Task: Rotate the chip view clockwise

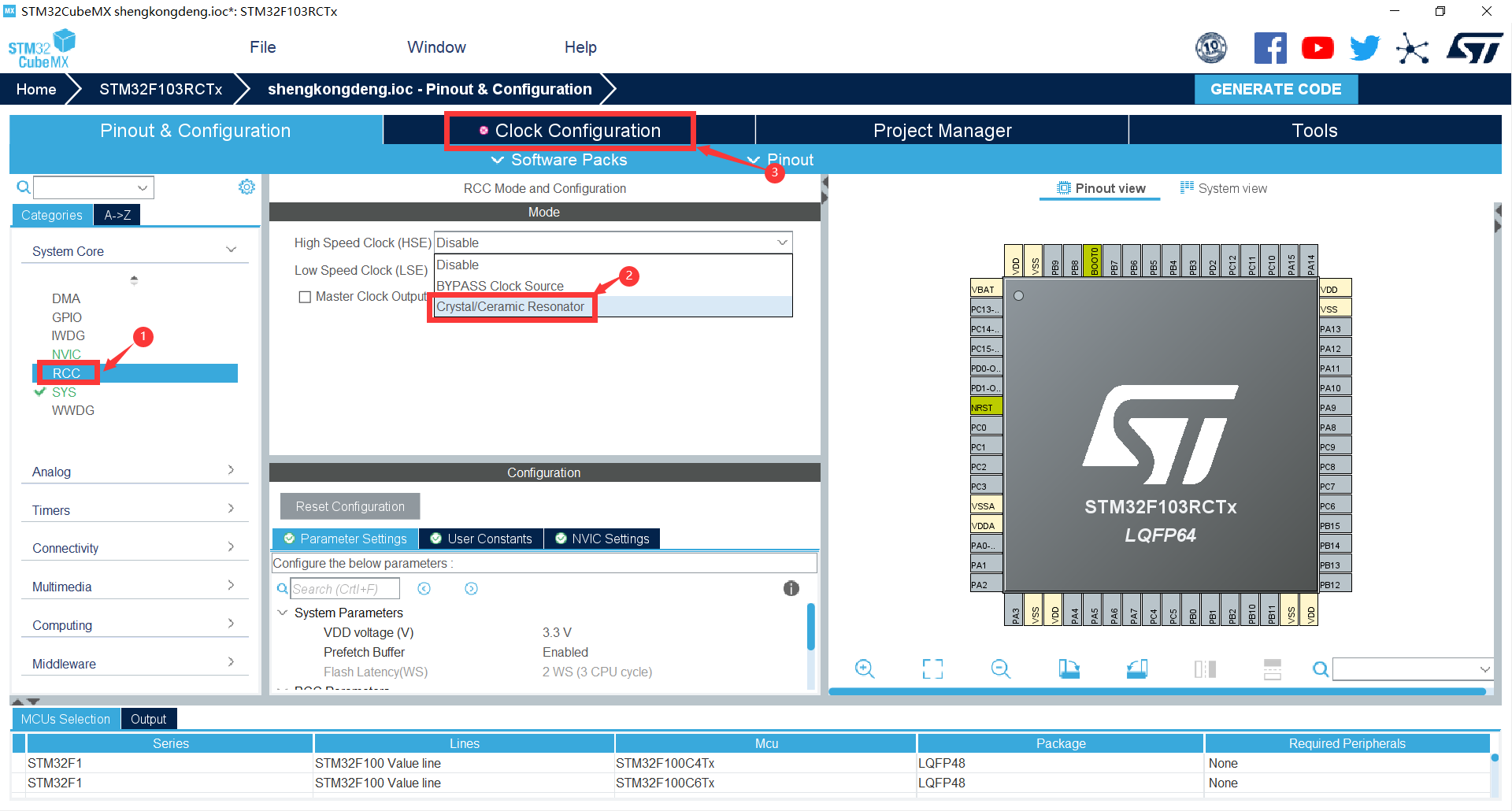Action: tap(1069, 668)
